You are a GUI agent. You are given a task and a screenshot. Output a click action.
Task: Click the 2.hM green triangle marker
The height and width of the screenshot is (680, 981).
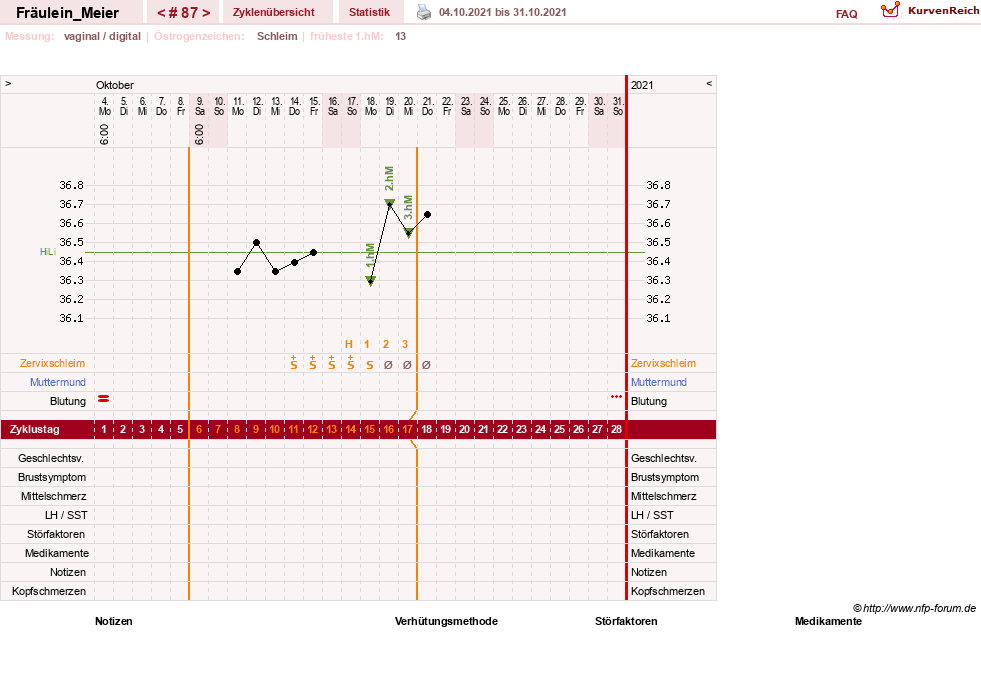point(389,203)
